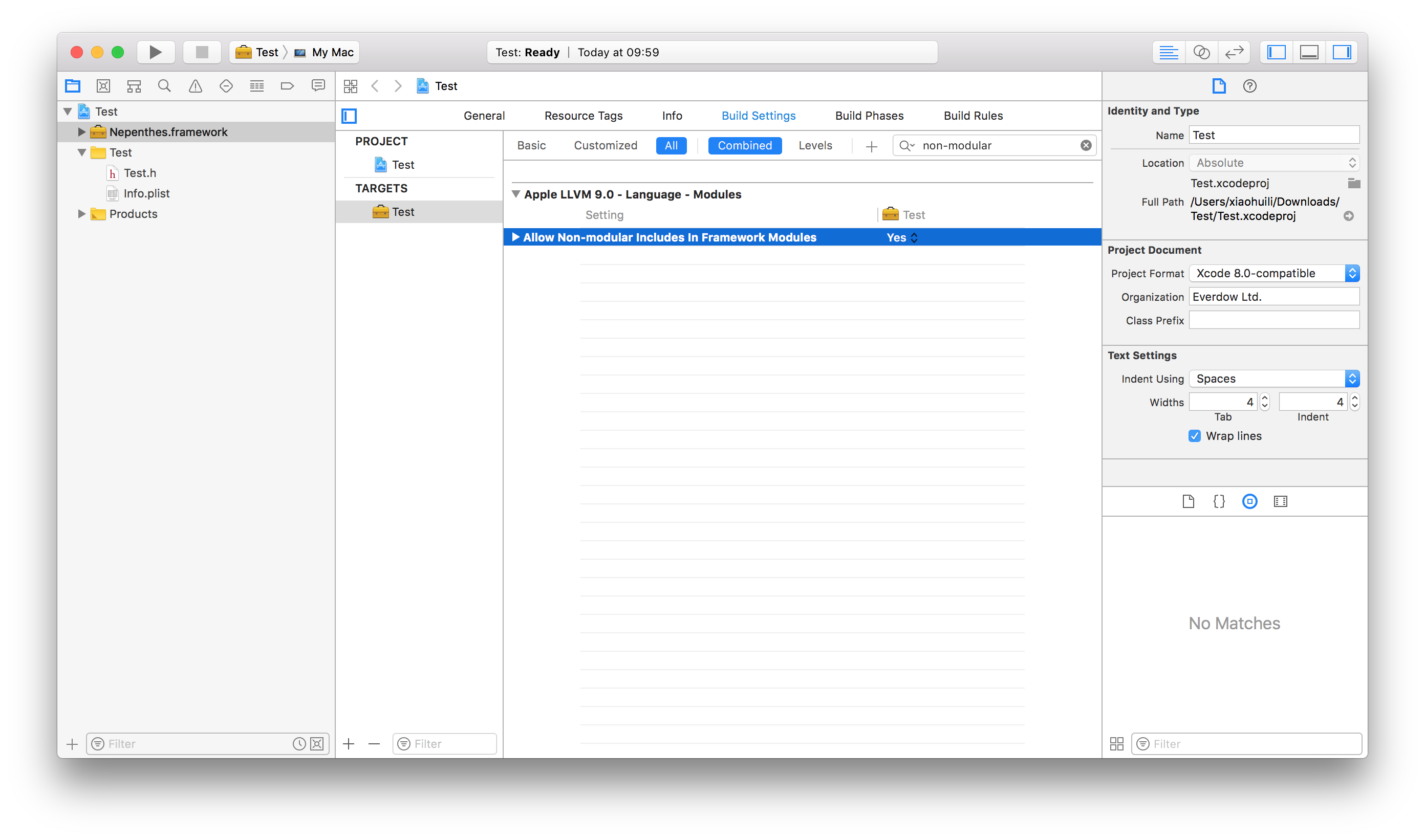Collapse the Test folder group
The height and width of the screenshot is (840, 1425).
pyautogui.click(x=82, y=153)
